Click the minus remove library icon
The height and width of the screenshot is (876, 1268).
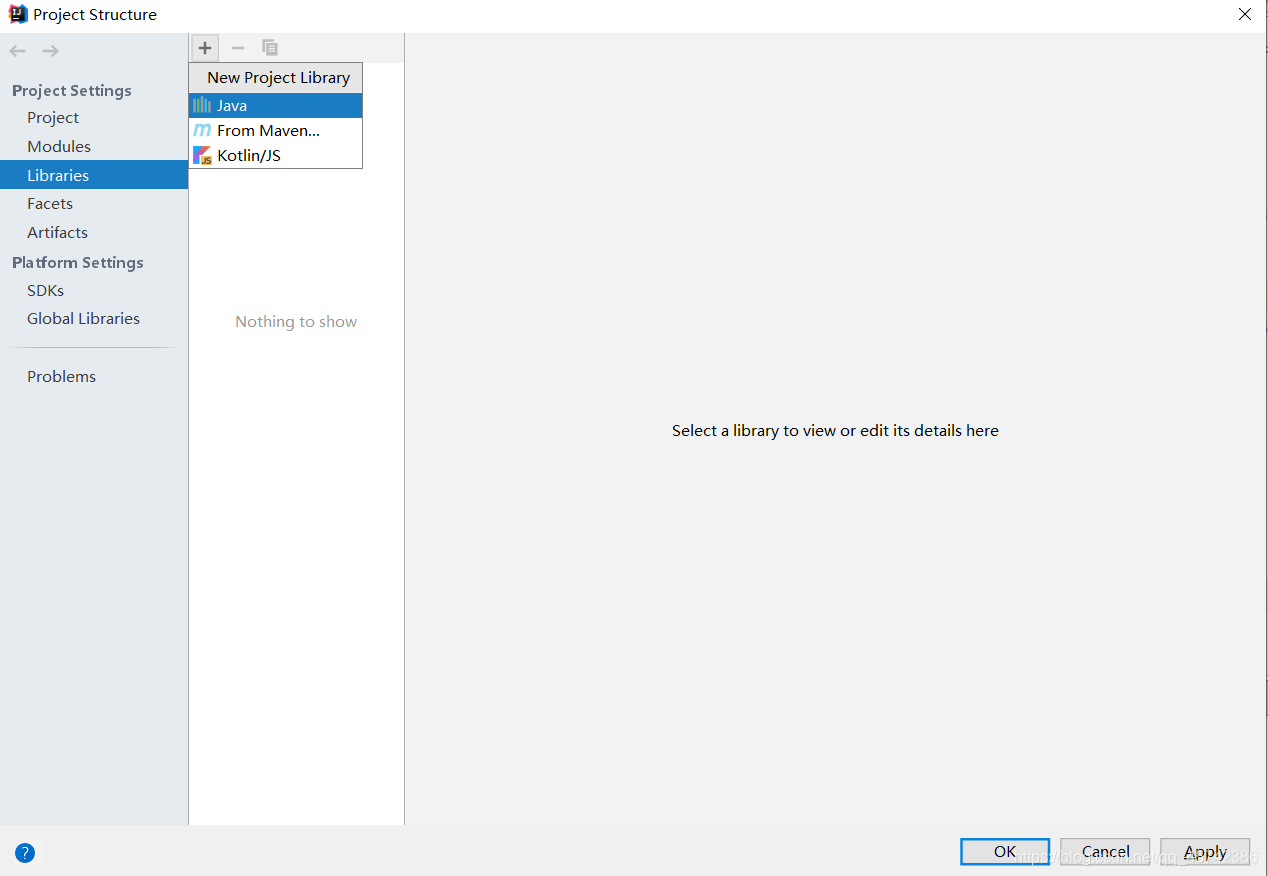click(x=238, y=48)
